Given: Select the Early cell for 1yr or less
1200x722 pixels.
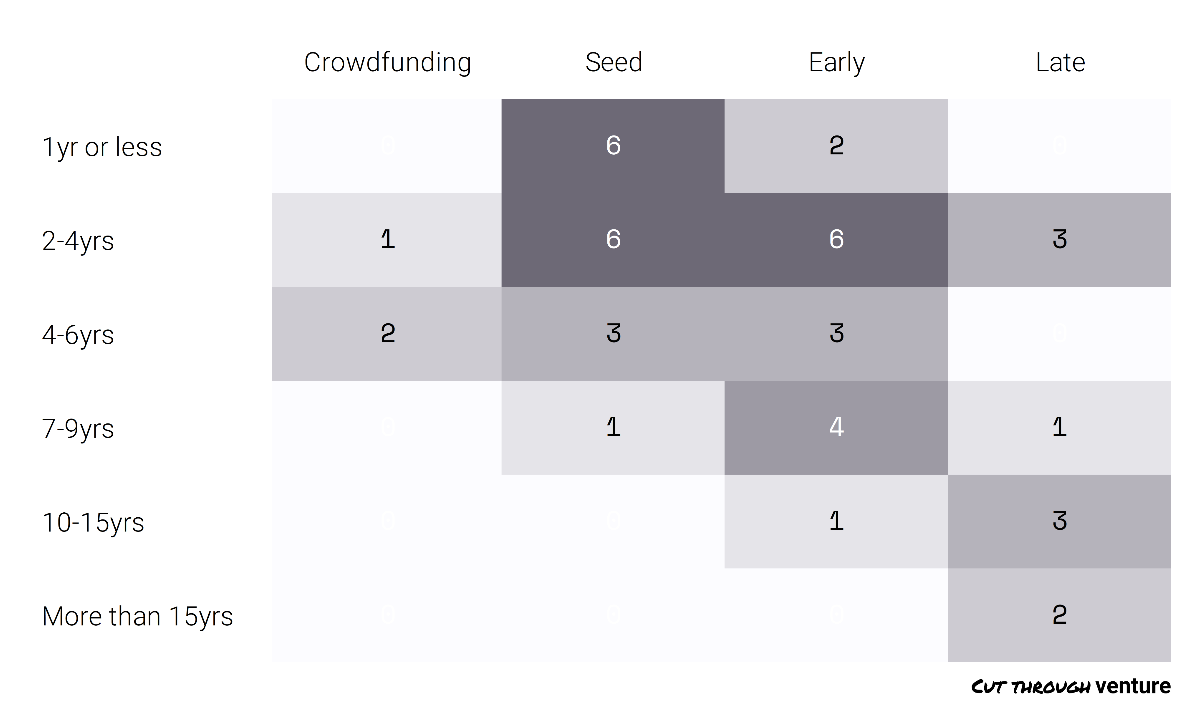Looking at the screenshot, I should 836,146.
